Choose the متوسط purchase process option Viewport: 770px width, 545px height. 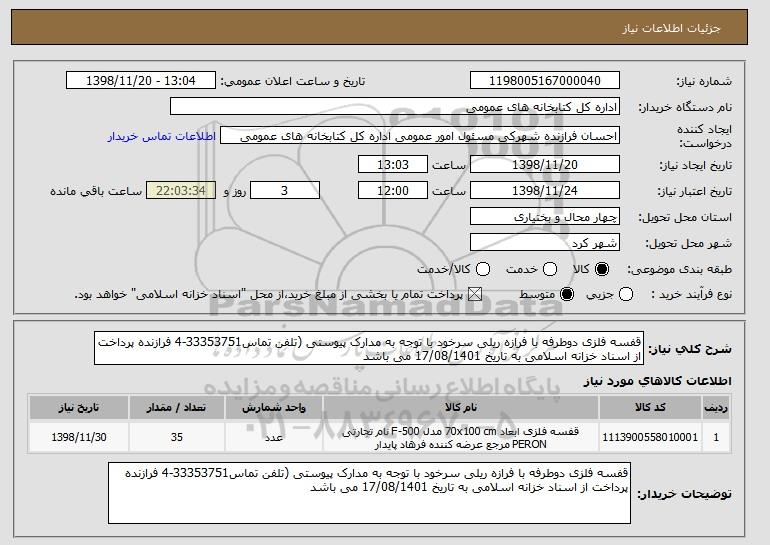[x=567, y=294]
